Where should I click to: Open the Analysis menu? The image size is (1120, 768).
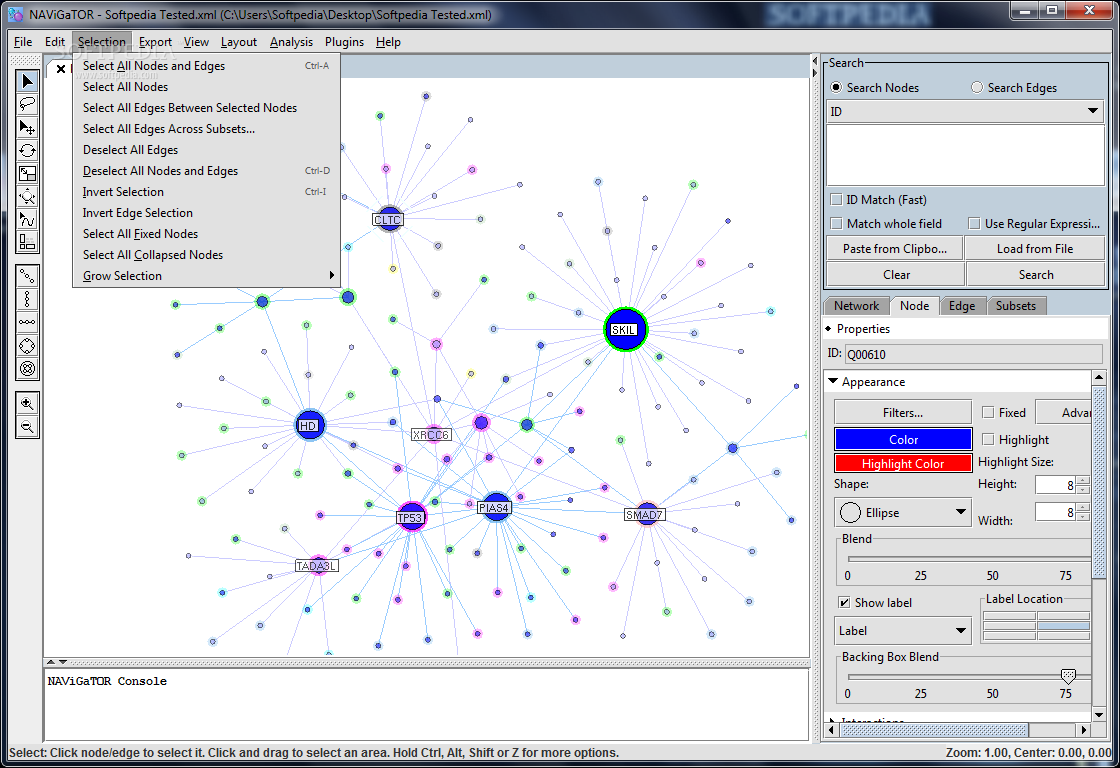[291, 42]
